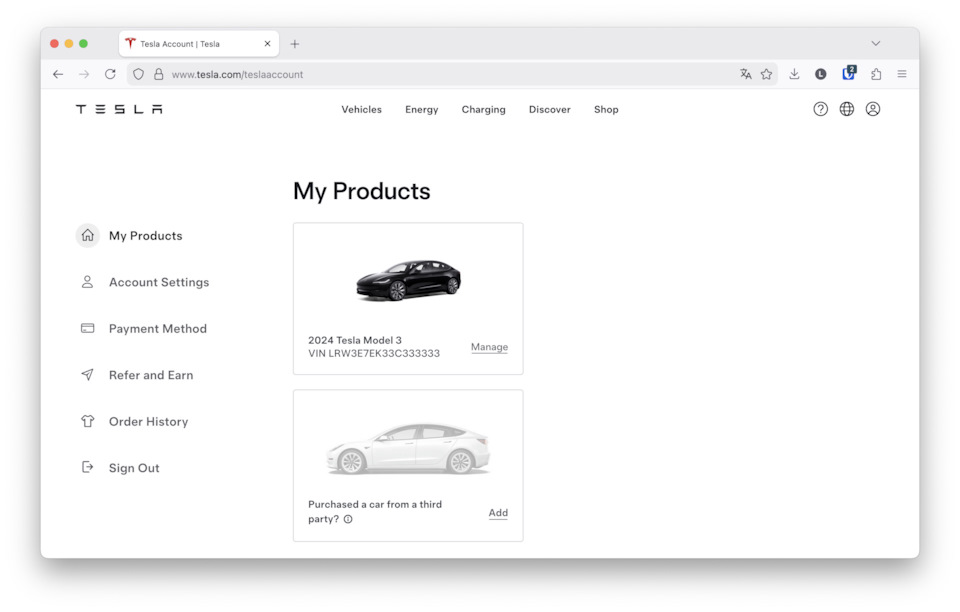This screenshot has width=960, height=612.
Task: Open the Discover menu
Action: [550, 110]
